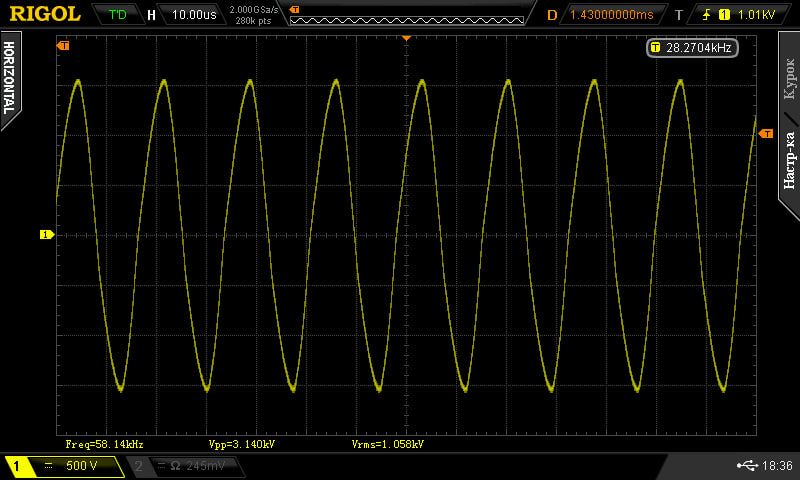Click the rising edge trigger icon
This screenshot has height=480, width=800.
(x=706, y=15)
